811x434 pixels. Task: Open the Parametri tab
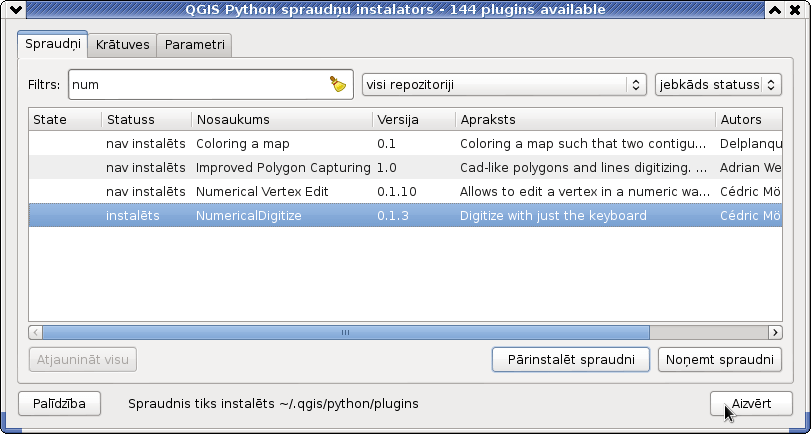tap(194, 45)
